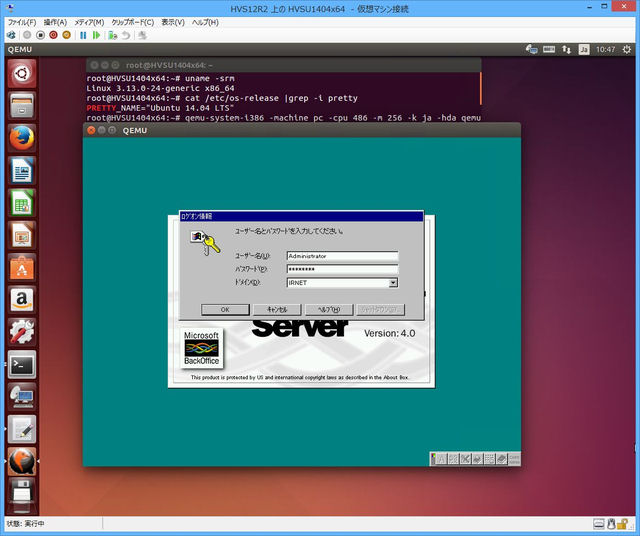This screenshot has width=640, height=536.
Task: Click the CAPS/KANA indicator on the IME toolbar
Action: click(514, 459)
